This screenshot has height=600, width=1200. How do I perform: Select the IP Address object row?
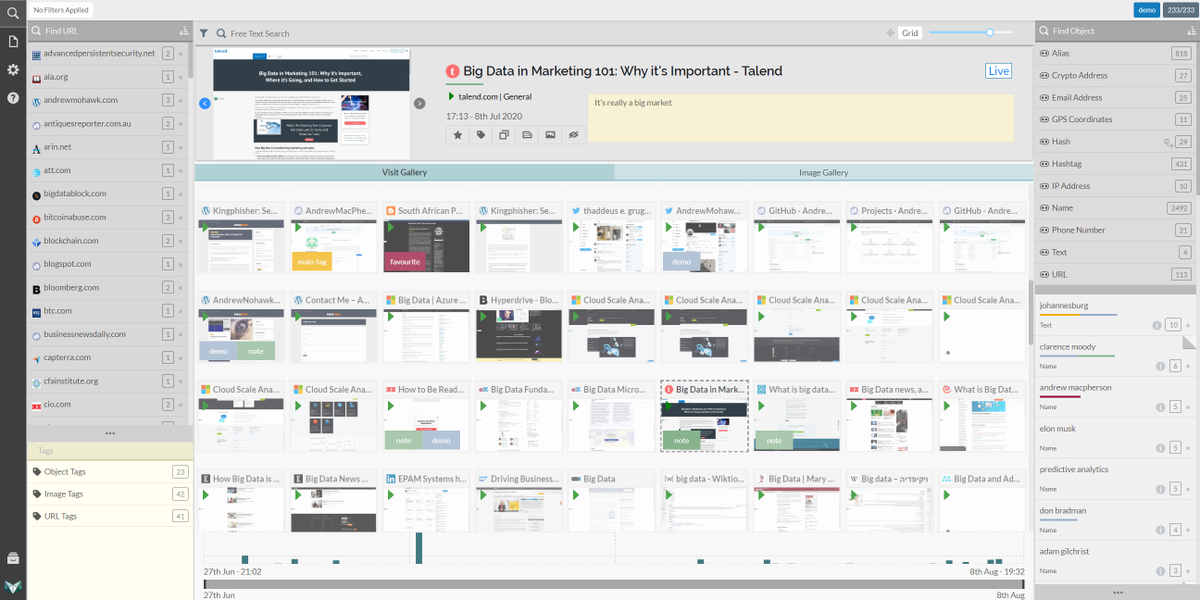click(1114, 186)
